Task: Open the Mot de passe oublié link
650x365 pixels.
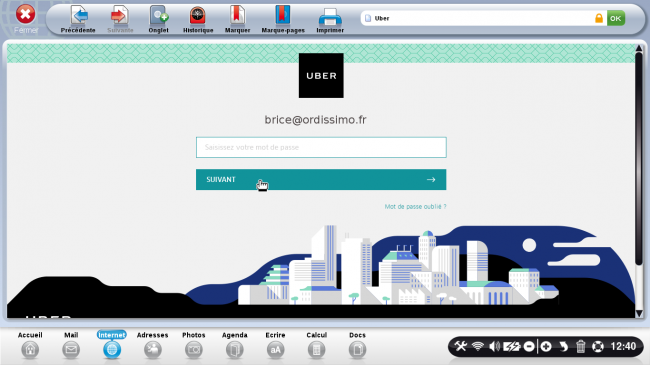Action: click(x=415, y=207)
